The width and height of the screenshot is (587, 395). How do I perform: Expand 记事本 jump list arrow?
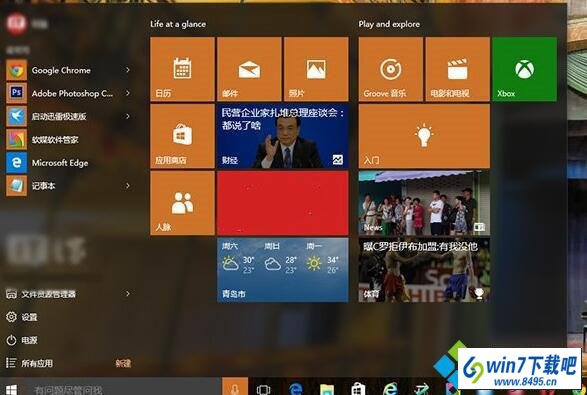pyautogui.click(x=128, y=186)
